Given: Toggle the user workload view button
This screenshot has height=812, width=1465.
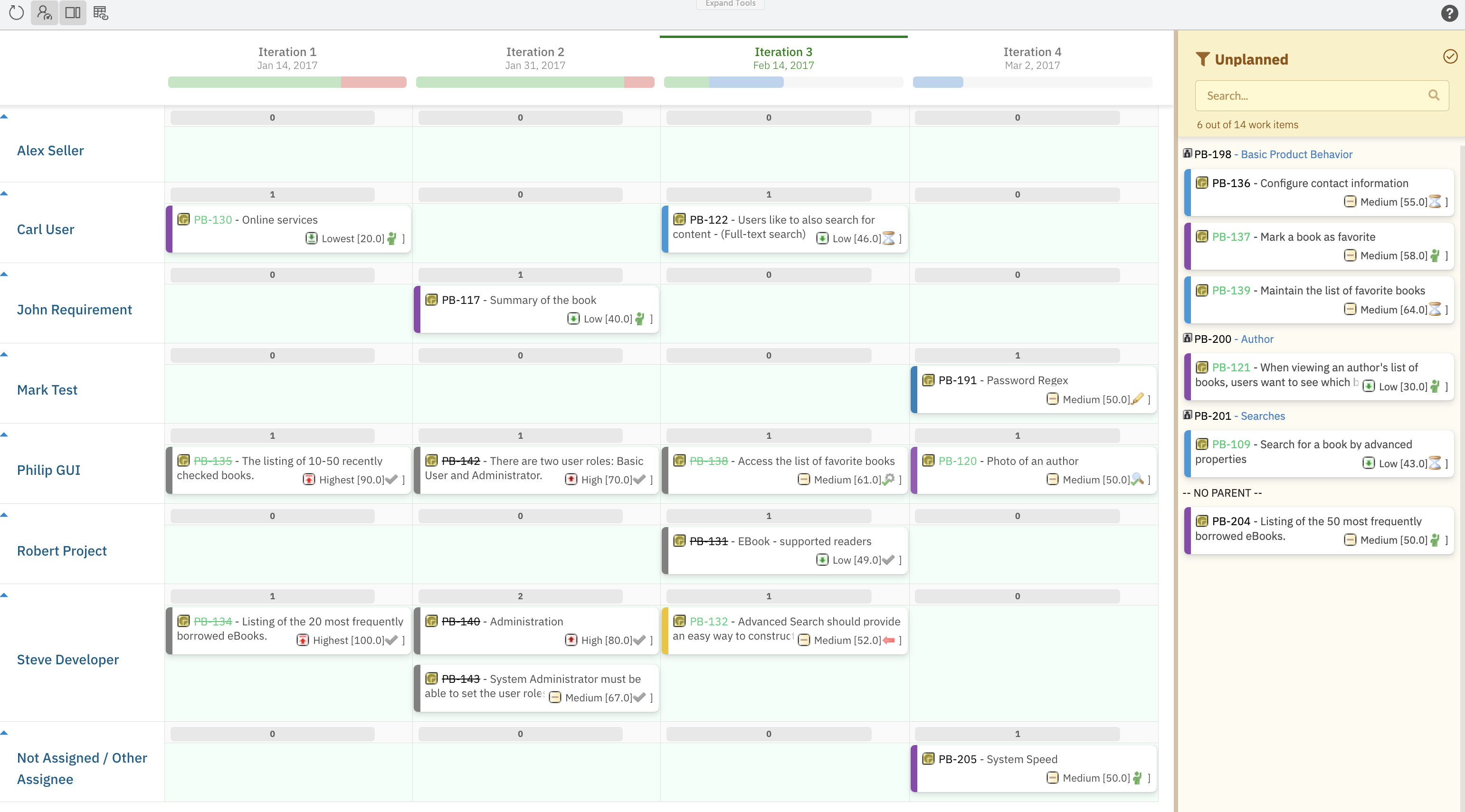Looking at the screenshot, I should coord(44,12).
